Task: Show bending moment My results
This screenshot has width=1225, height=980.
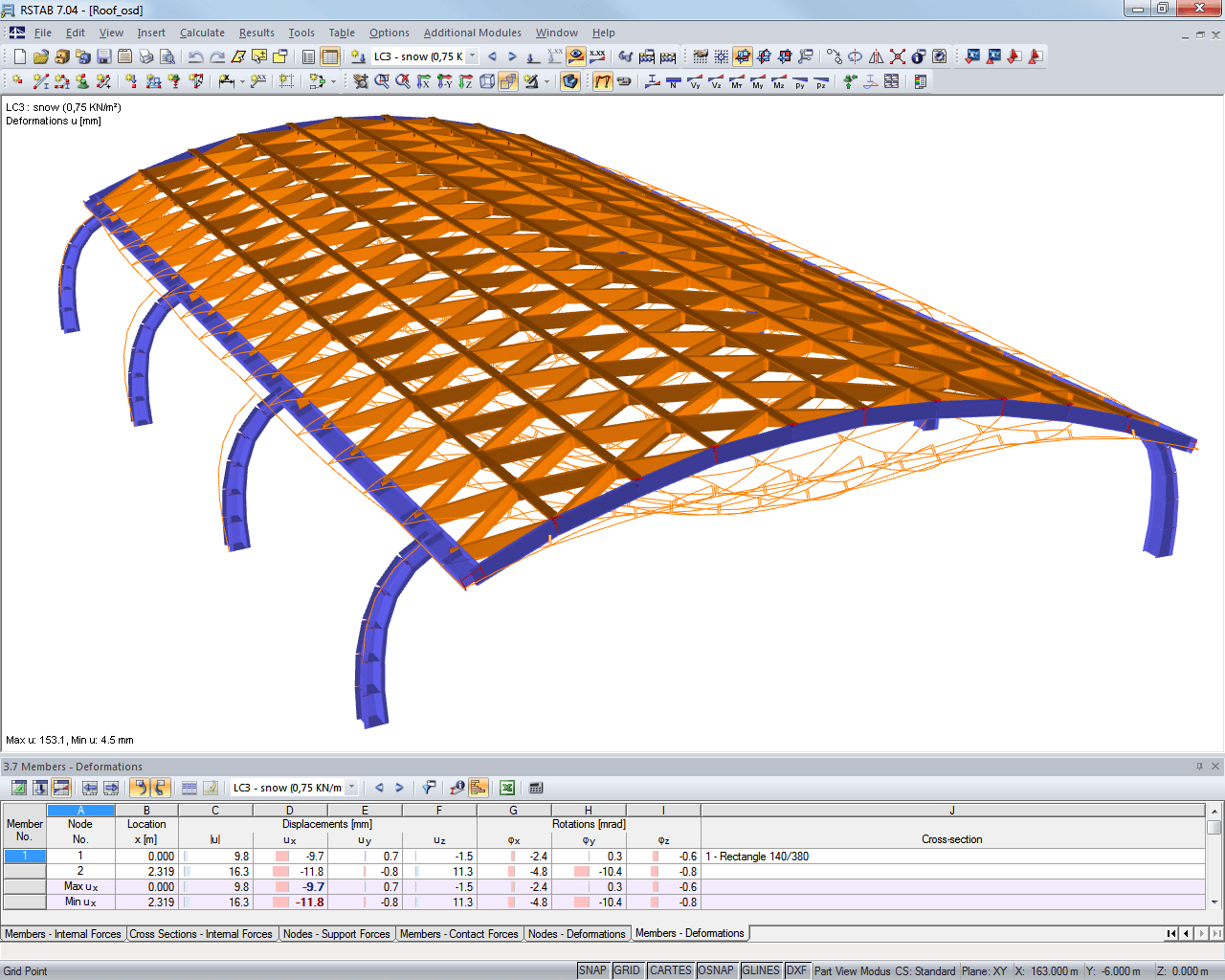Action: point(758,81)
